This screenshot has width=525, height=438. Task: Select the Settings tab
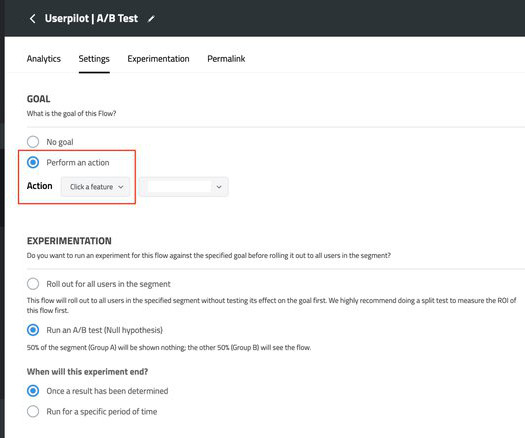(94, 59)
